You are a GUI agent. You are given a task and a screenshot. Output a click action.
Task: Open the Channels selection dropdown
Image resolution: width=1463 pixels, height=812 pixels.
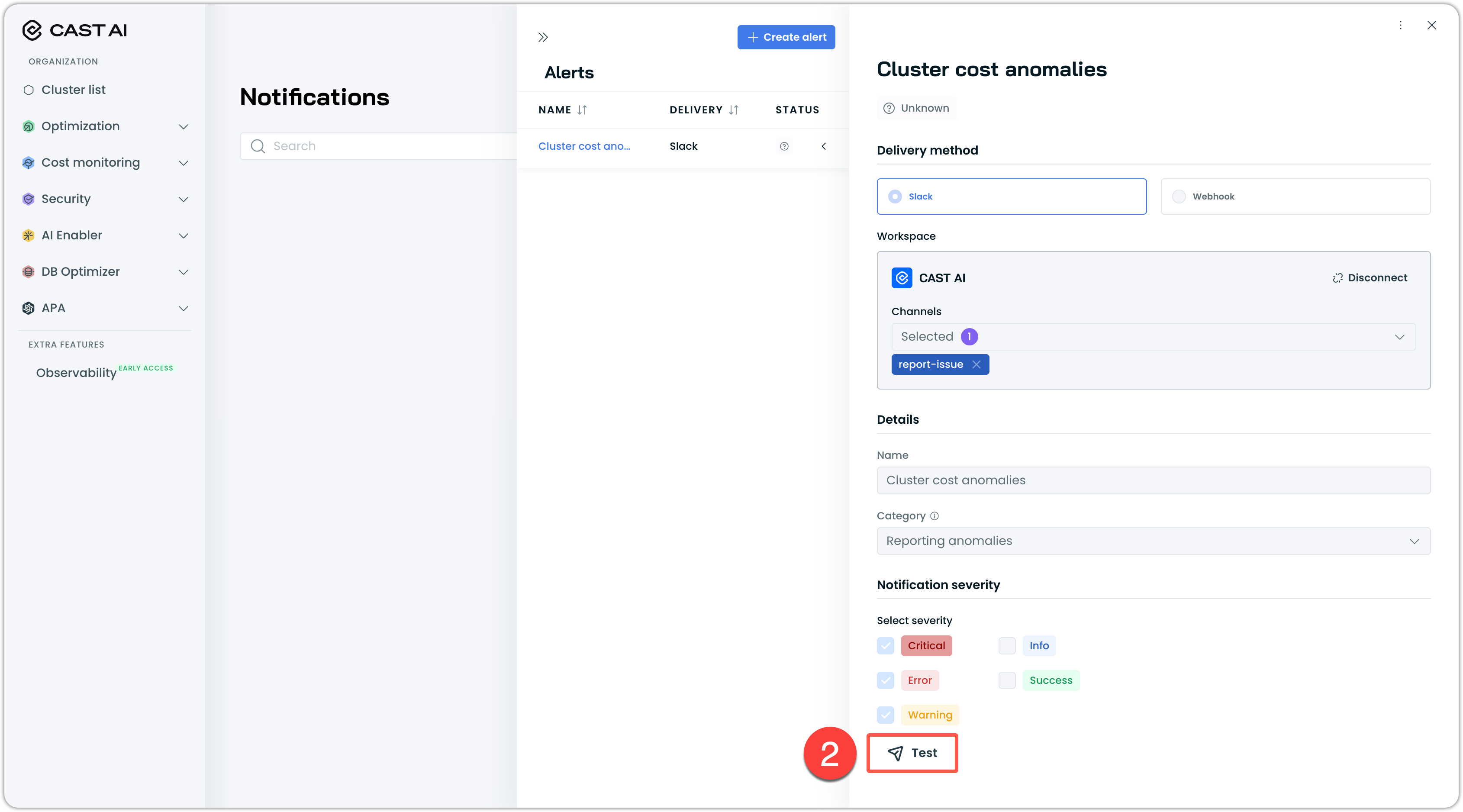point(1153,337)
